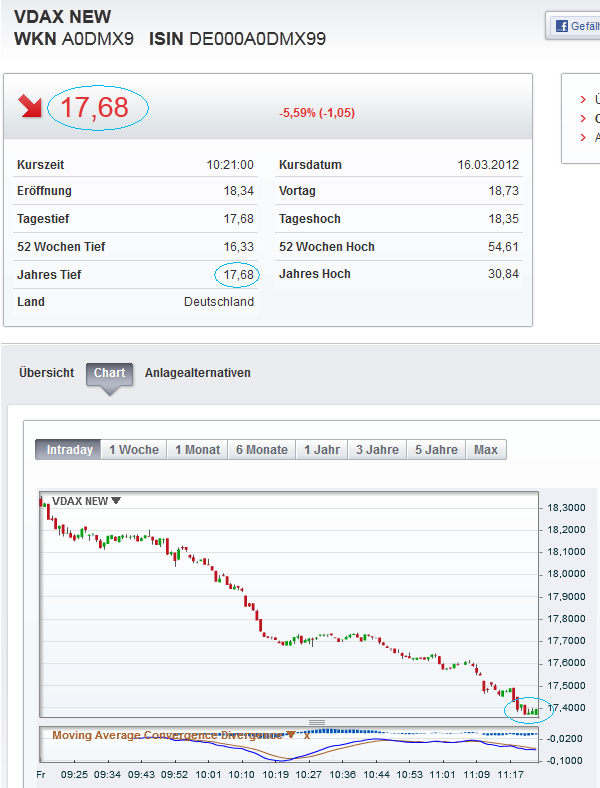Click the Facebook Gefällt mir button

click(575, 26)
